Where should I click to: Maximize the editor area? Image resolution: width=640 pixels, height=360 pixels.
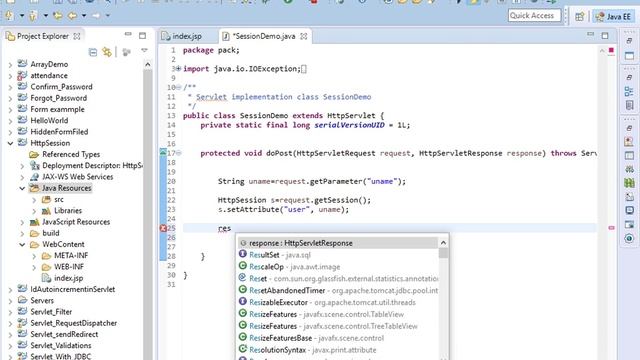[605, 36]
